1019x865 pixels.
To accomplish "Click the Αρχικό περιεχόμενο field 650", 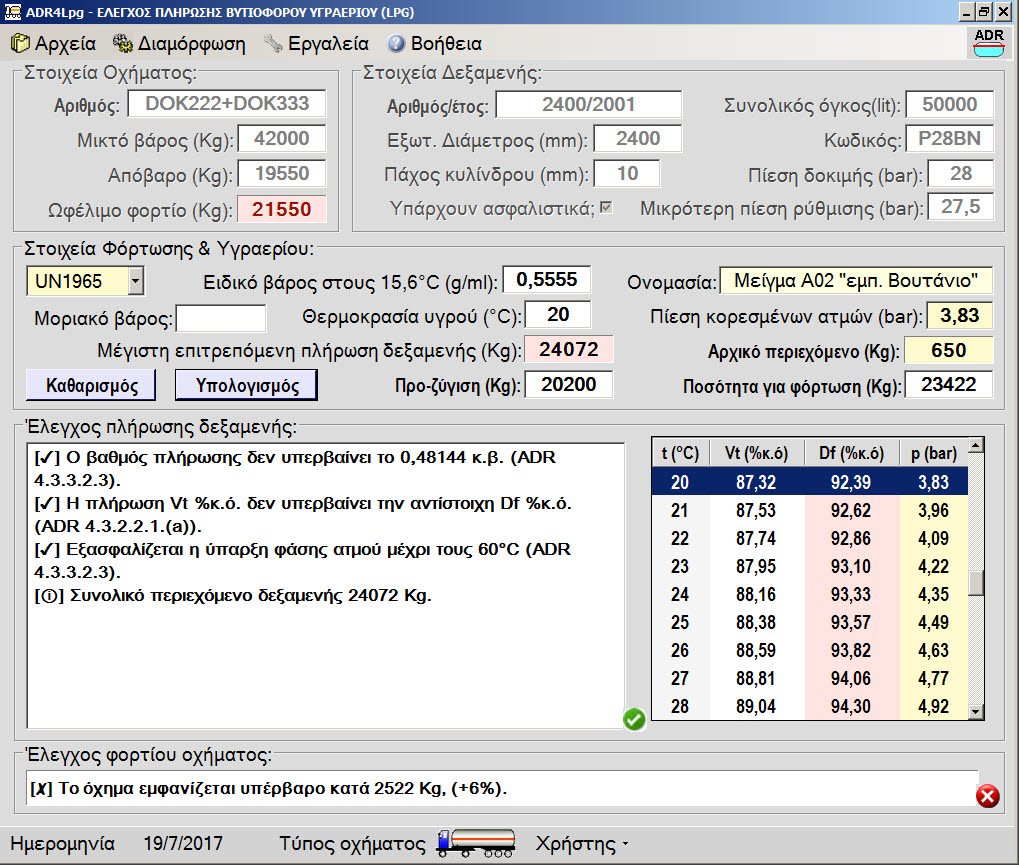I will tap(949, 350).
